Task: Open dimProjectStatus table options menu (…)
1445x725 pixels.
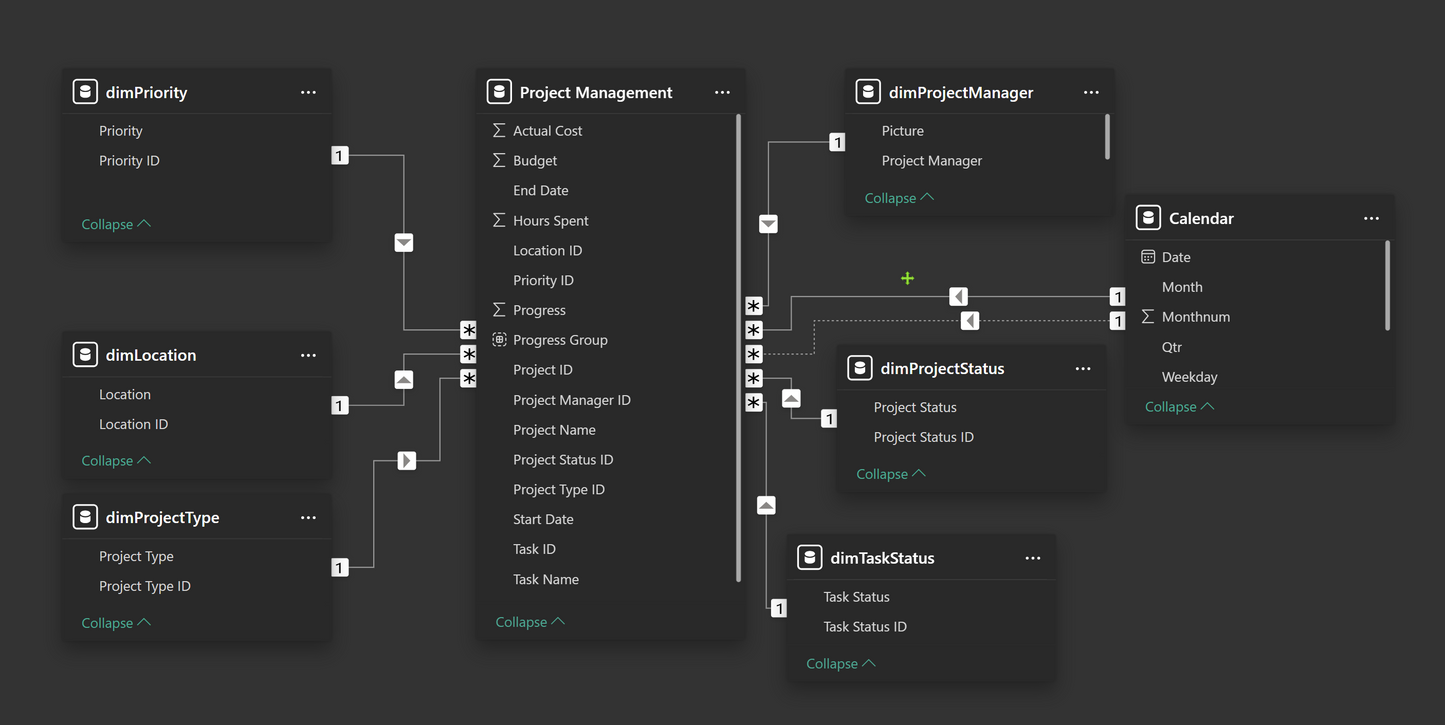Action: [x=1083, y=368]
